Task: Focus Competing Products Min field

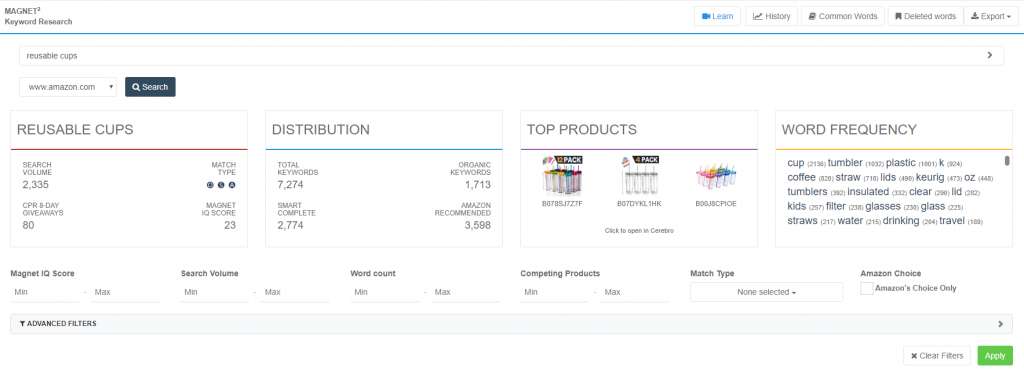Action: point(554,292)
